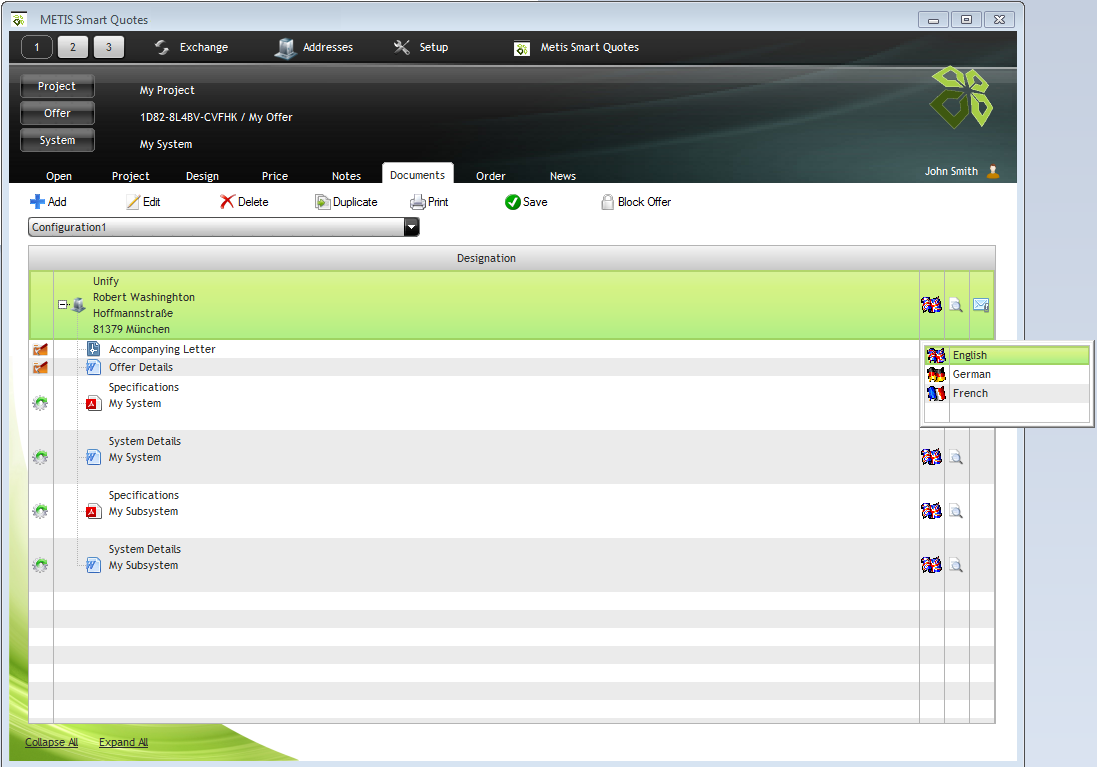Select view button 3
1097x767 pixels.
(108, 47)
